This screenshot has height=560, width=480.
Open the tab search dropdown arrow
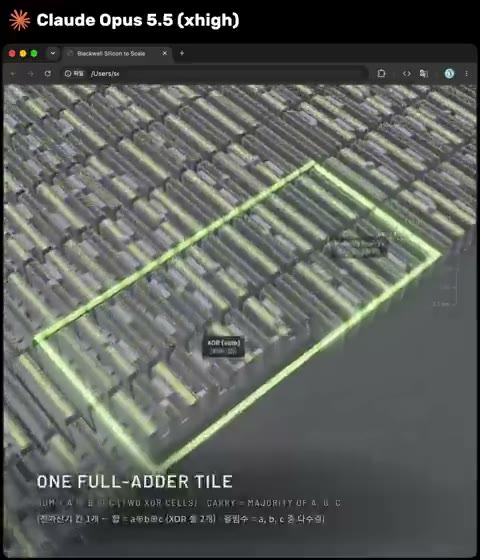pos(53,53)
